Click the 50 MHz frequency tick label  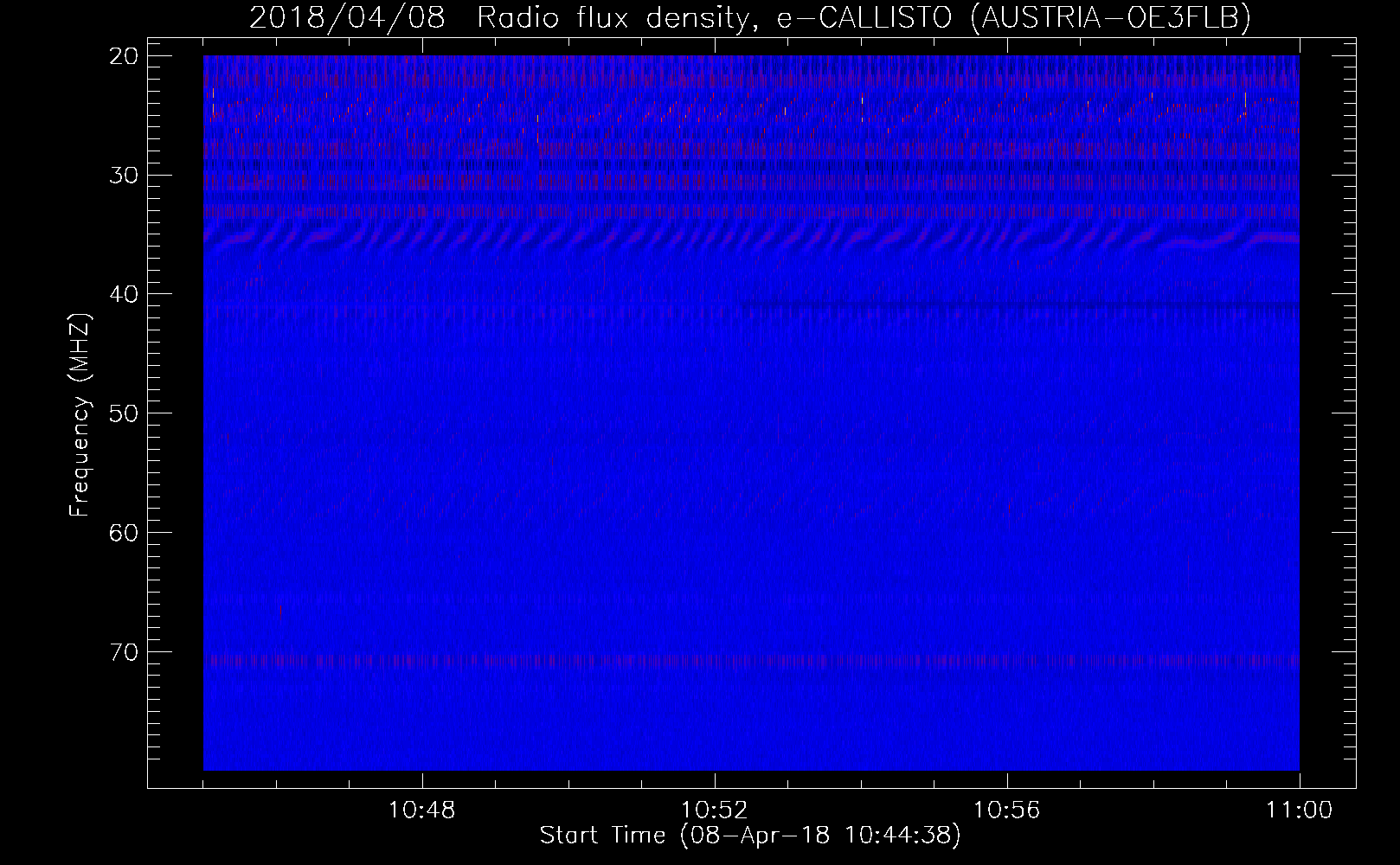(124, 413)
